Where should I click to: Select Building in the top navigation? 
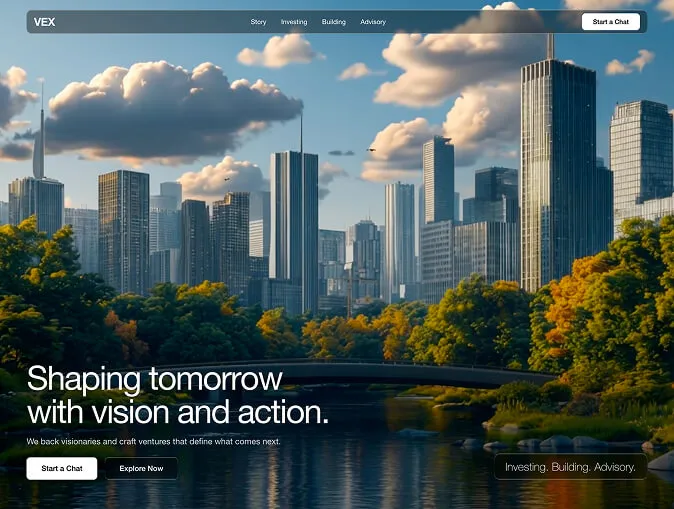point(334,22)
